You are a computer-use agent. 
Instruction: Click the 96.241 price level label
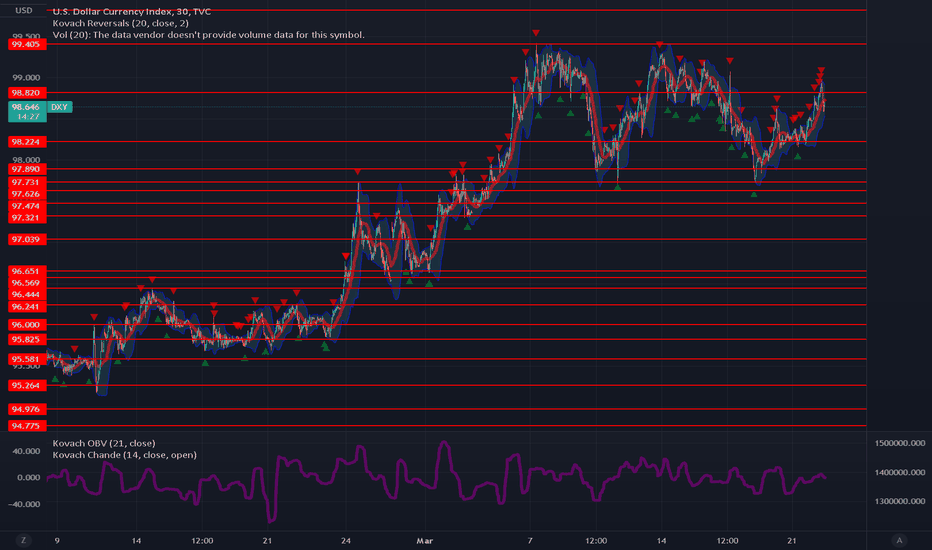[x=27, y=307]
